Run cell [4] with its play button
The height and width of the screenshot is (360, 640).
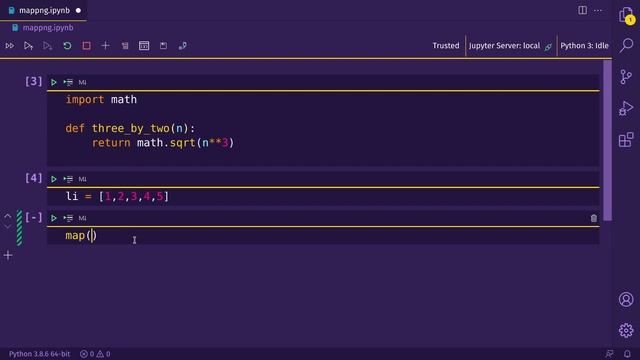point(53,179)
